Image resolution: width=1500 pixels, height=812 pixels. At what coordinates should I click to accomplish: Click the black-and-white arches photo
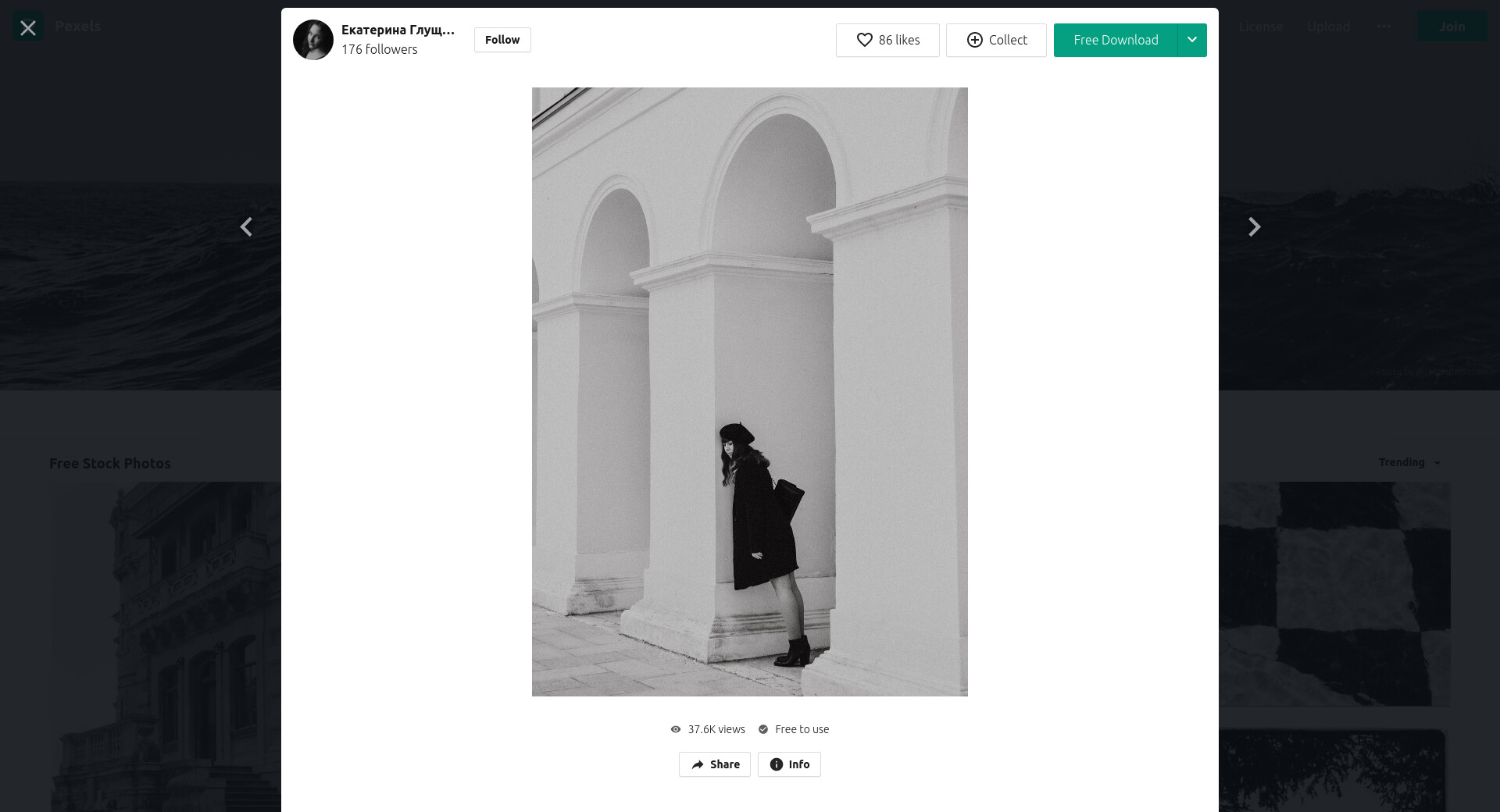tap(750, 392)
